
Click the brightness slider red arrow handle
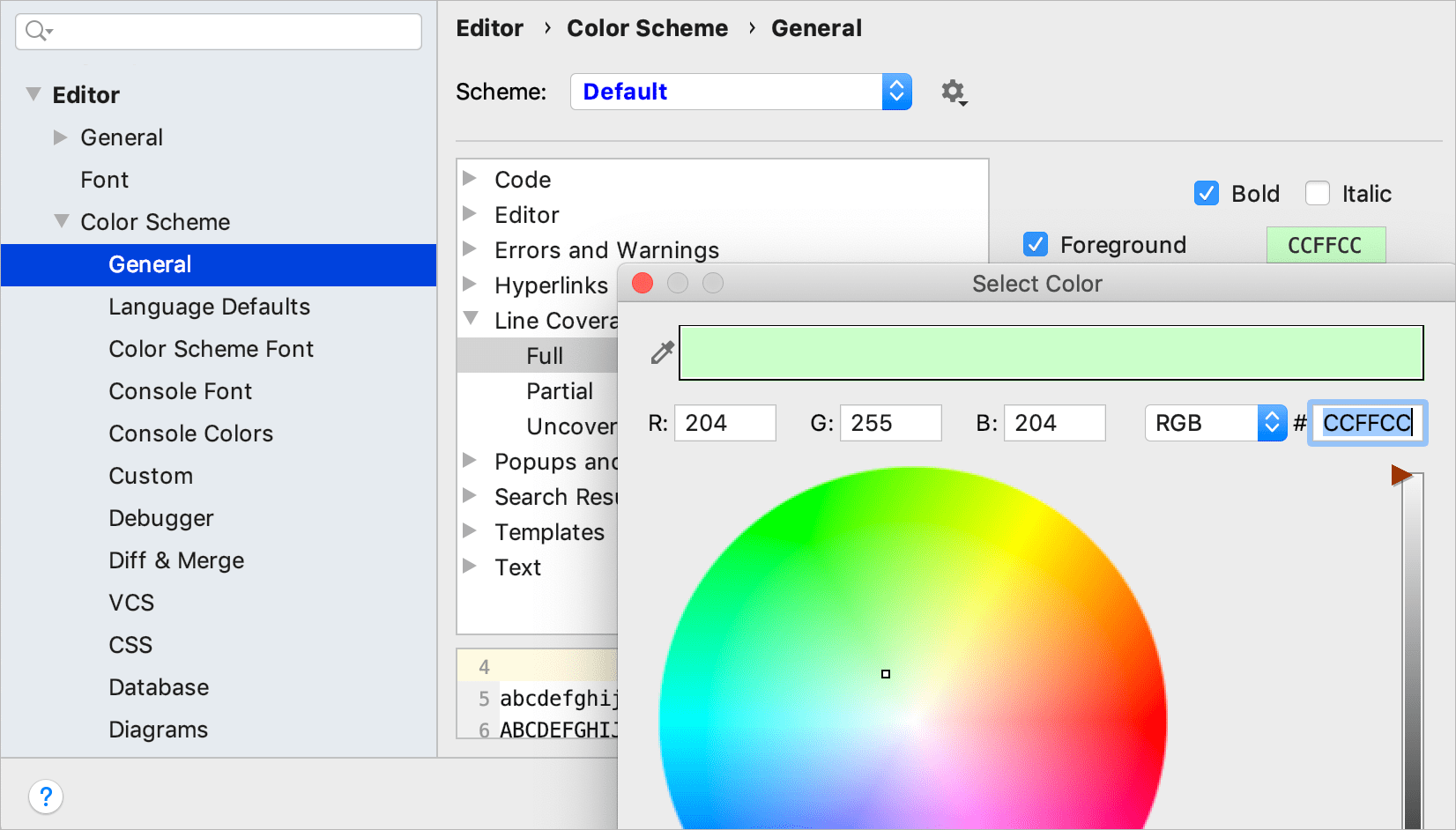click(x=1401, y=476)
